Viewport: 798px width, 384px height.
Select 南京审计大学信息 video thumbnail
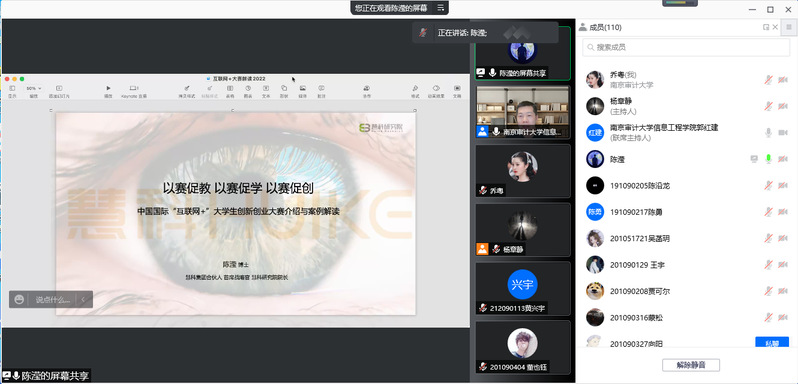point(523,112)
